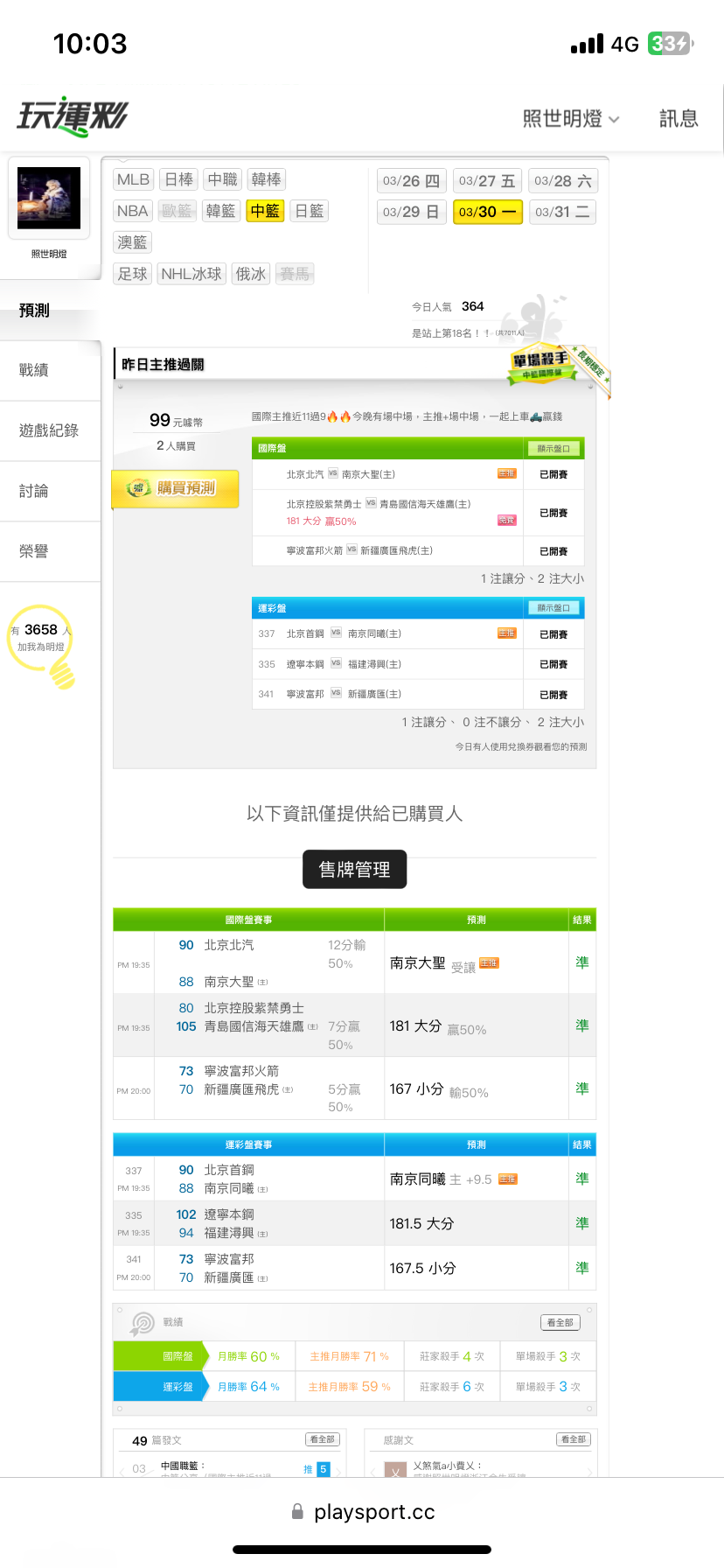Open 訊息 messages

tap(679, 118)
